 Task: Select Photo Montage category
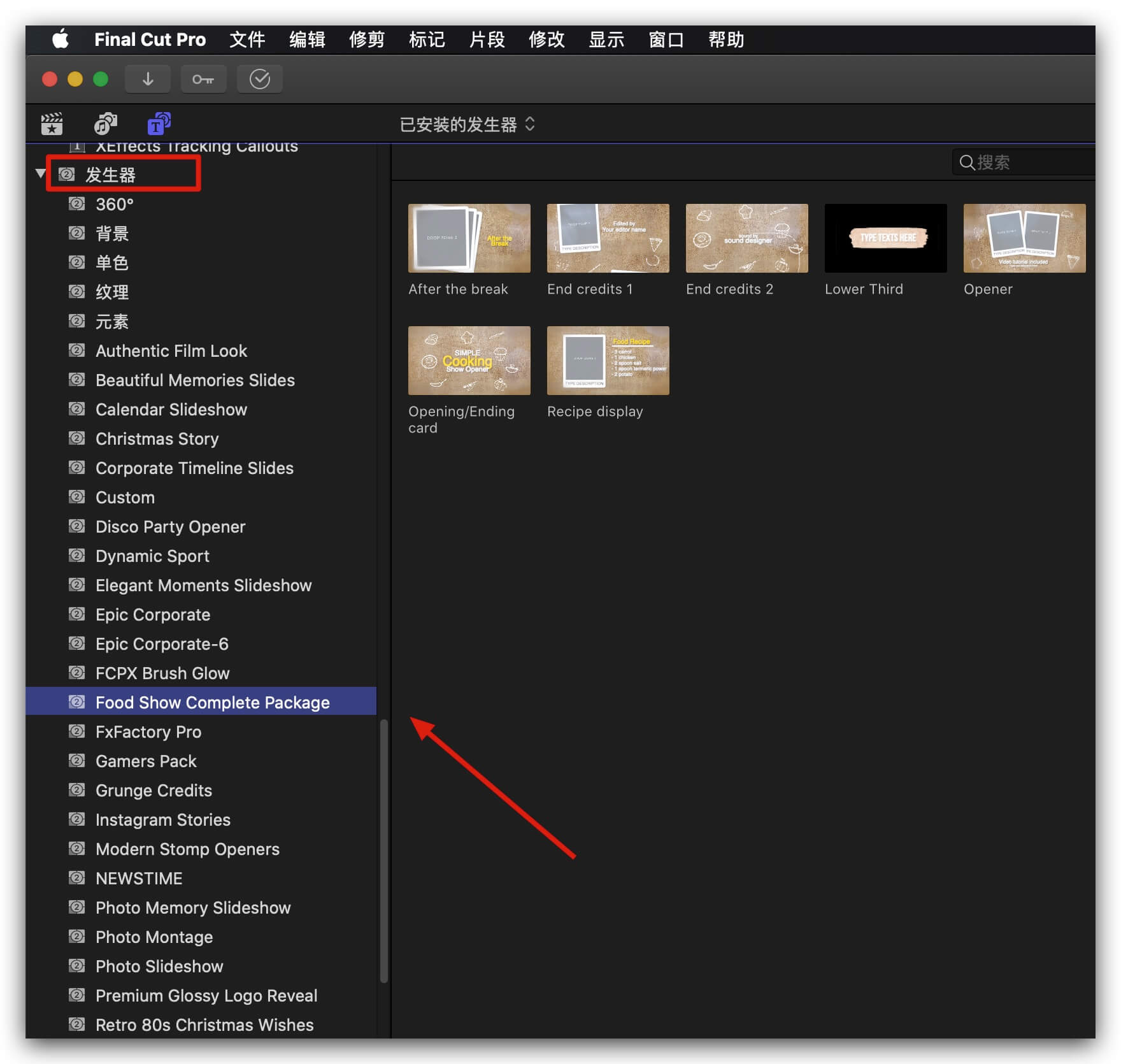point(201,937)
